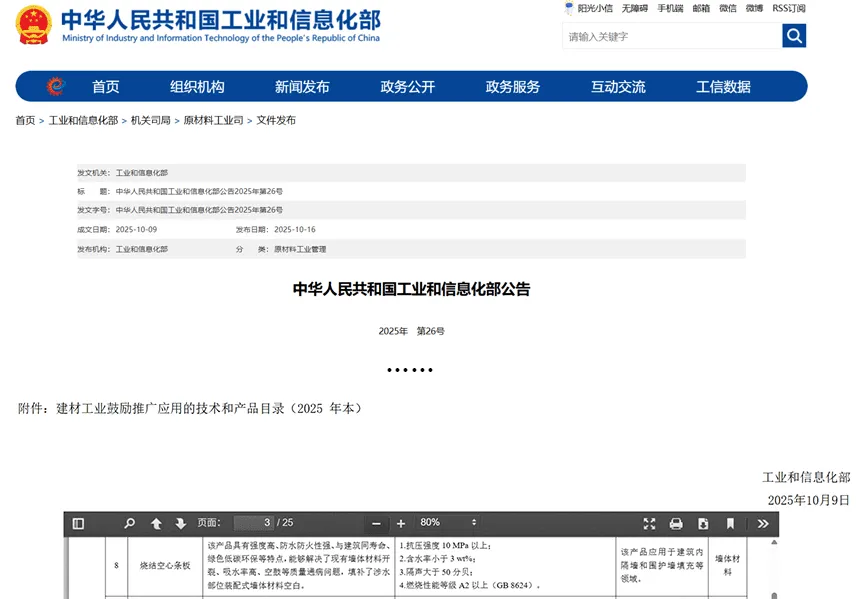Click the 原材料工业司 breadcrumb link

pos(213,120)
